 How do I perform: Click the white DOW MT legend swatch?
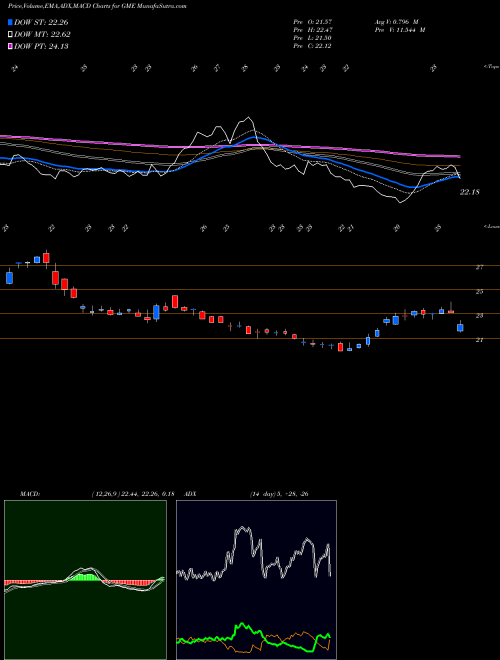10,35
